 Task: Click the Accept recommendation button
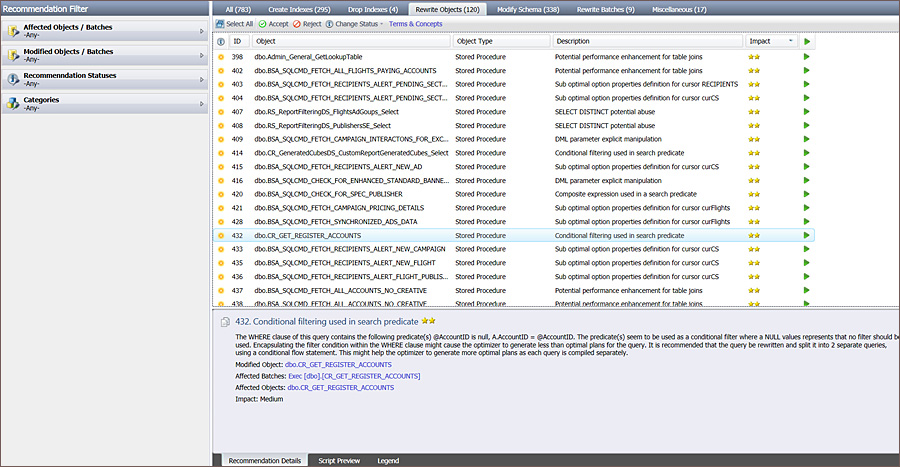pyautogui.click(x=273, y=24)
